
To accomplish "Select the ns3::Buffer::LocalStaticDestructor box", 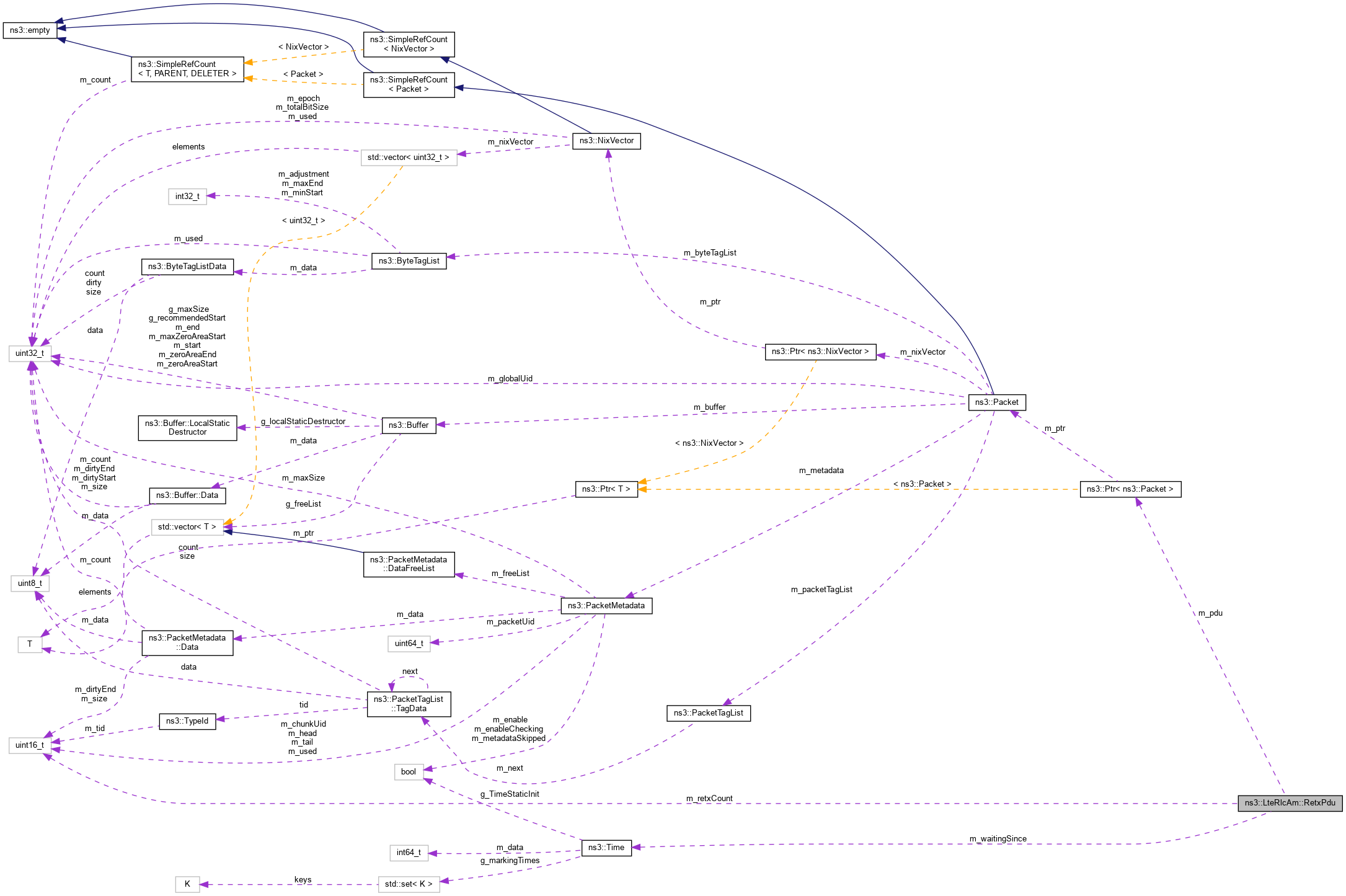I will tap(187, 428).
